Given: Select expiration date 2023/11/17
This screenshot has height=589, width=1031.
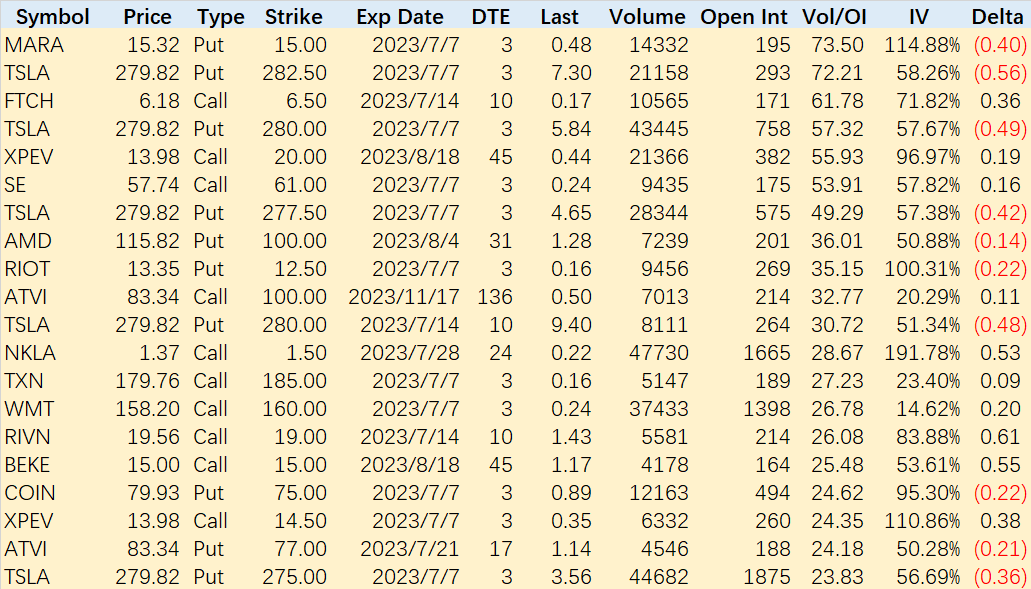Looking at the screenshot, I should tap(404, 297).
